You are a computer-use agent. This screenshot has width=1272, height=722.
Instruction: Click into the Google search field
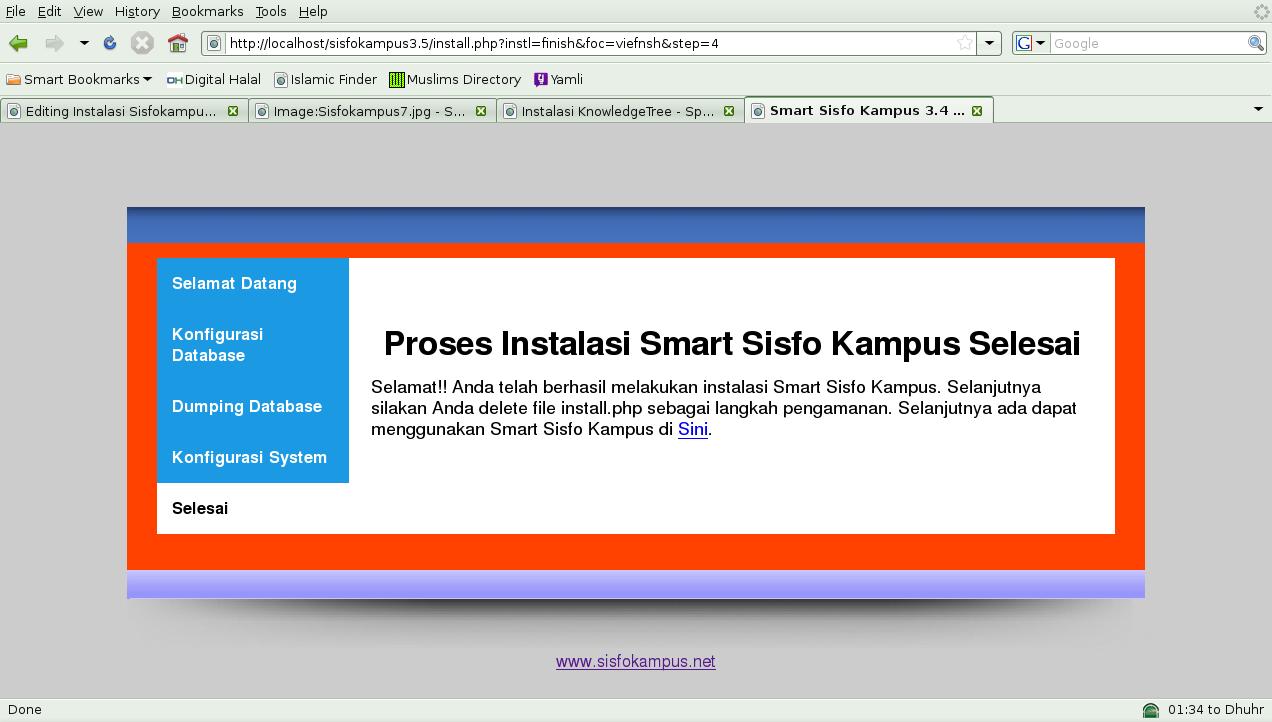1148,43
